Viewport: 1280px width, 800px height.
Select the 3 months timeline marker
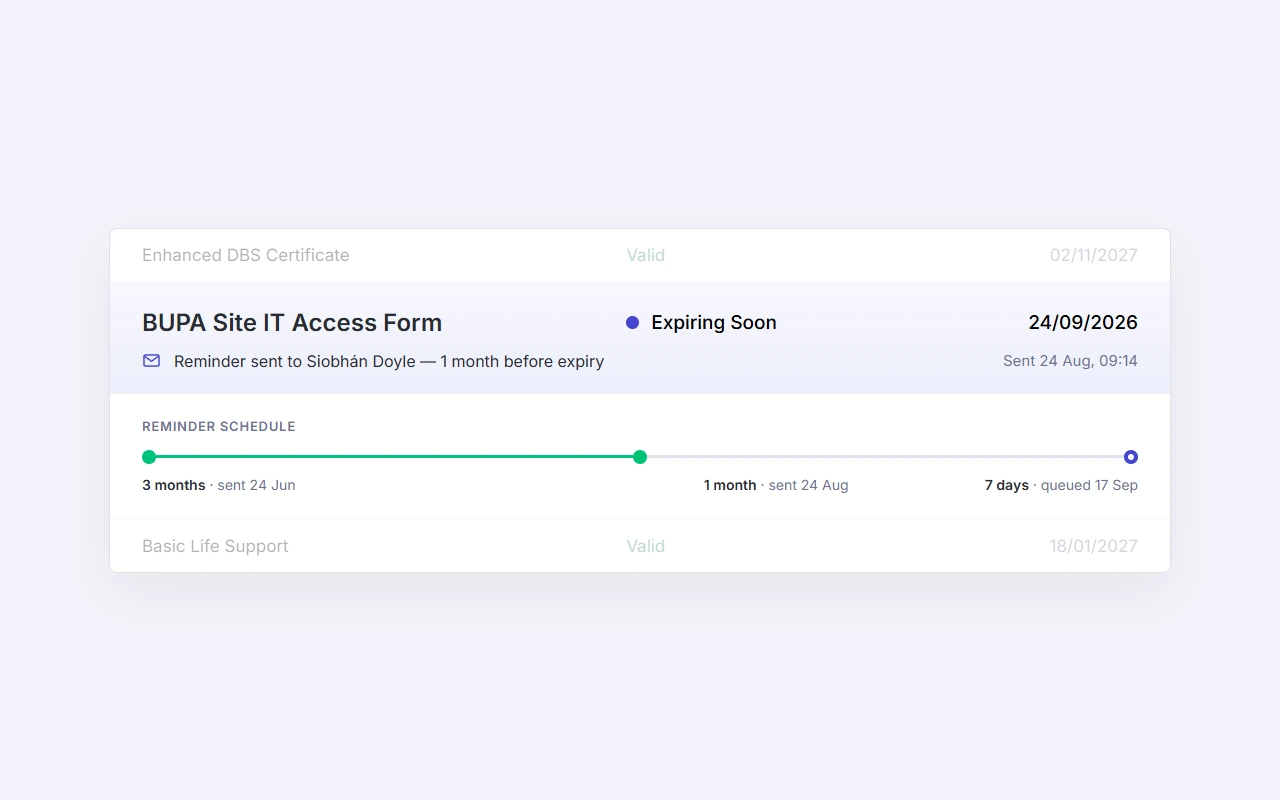[149, 457]
